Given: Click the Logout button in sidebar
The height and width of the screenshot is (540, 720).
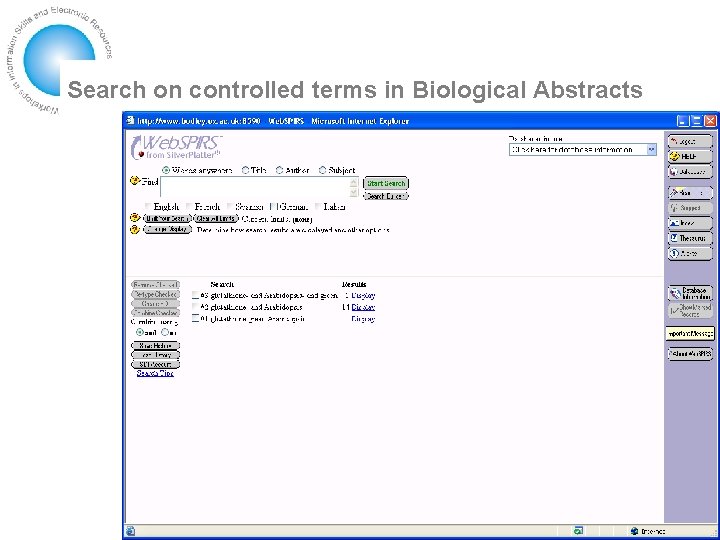Looking at the screenshot, I should [x=690, y=141].
